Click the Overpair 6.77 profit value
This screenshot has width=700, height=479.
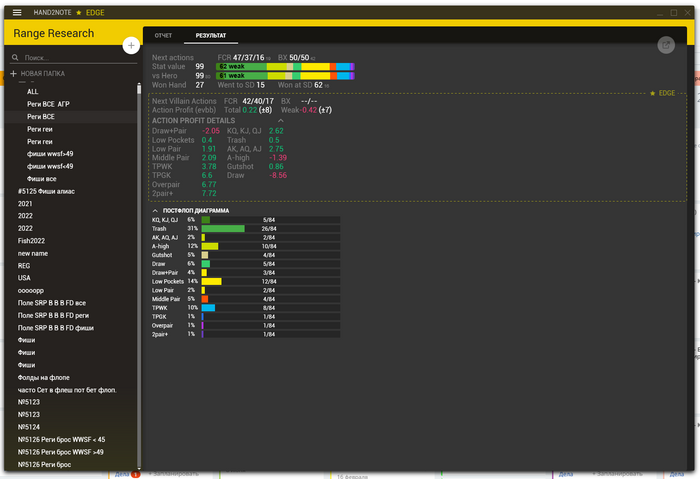point(209,184)
